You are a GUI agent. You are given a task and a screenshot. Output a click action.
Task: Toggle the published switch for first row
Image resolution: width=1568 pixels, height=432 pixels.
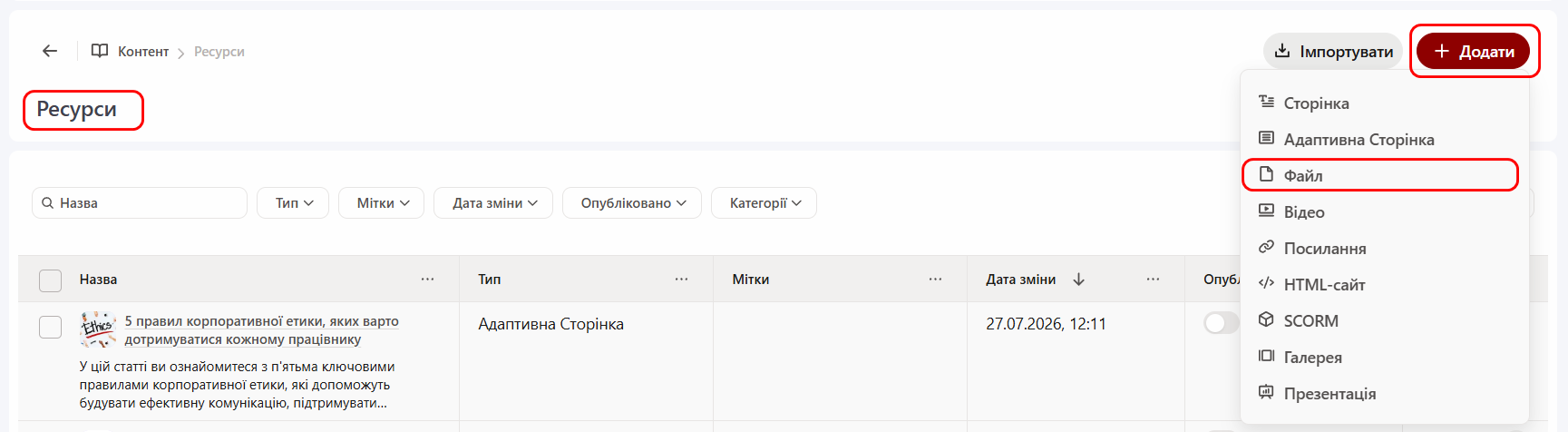1222,323
